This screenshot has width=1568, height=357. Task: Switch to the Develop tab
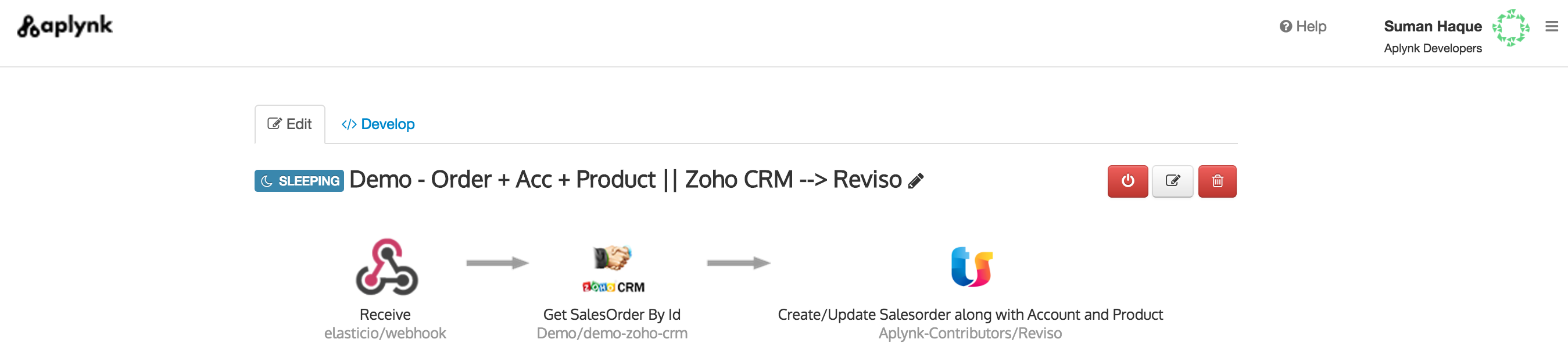pos(378,124)
